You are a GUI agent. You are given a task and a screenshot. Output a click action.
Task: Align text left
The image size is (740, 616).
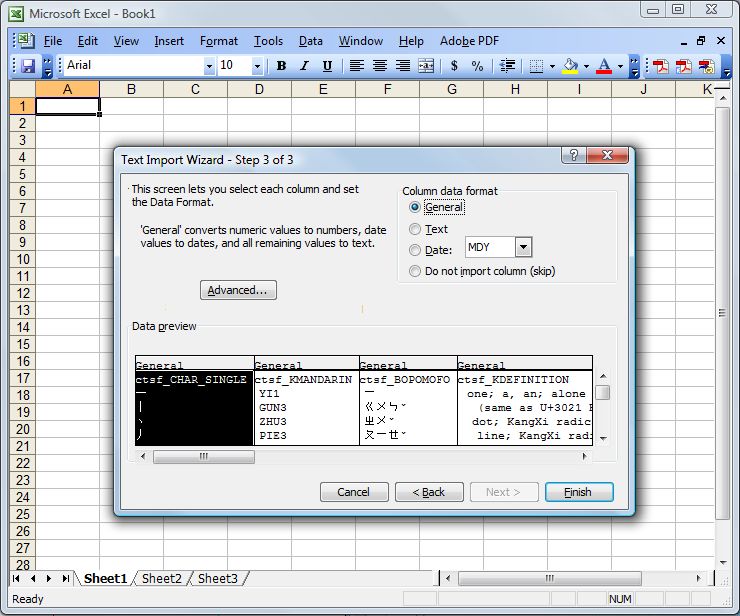tap(357, 66)
